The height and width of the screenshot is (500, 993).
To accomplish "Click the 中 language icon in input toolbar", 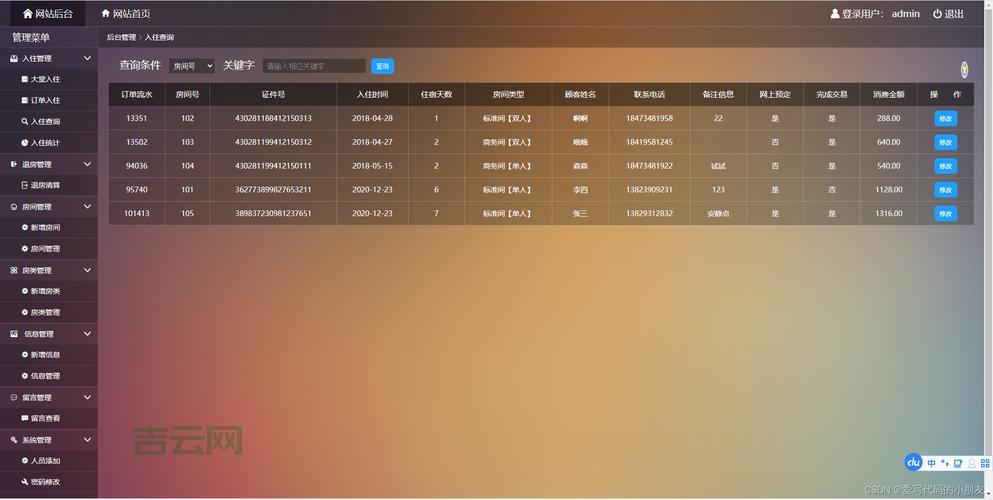I will (x=932, y=463).
